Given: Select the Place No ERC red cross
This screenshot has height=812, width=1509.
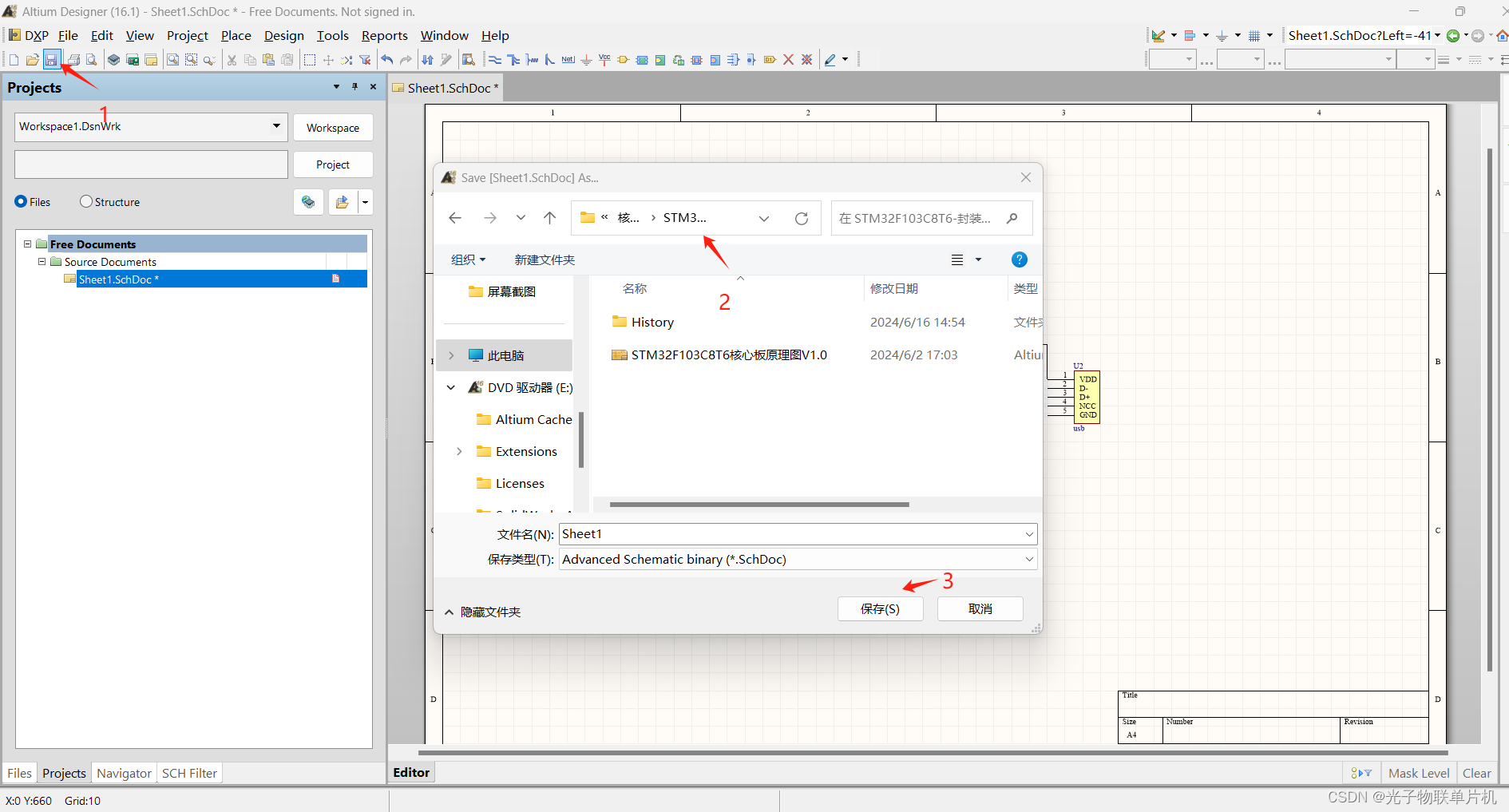Looking at the screenshot, I should click(788, 60).
